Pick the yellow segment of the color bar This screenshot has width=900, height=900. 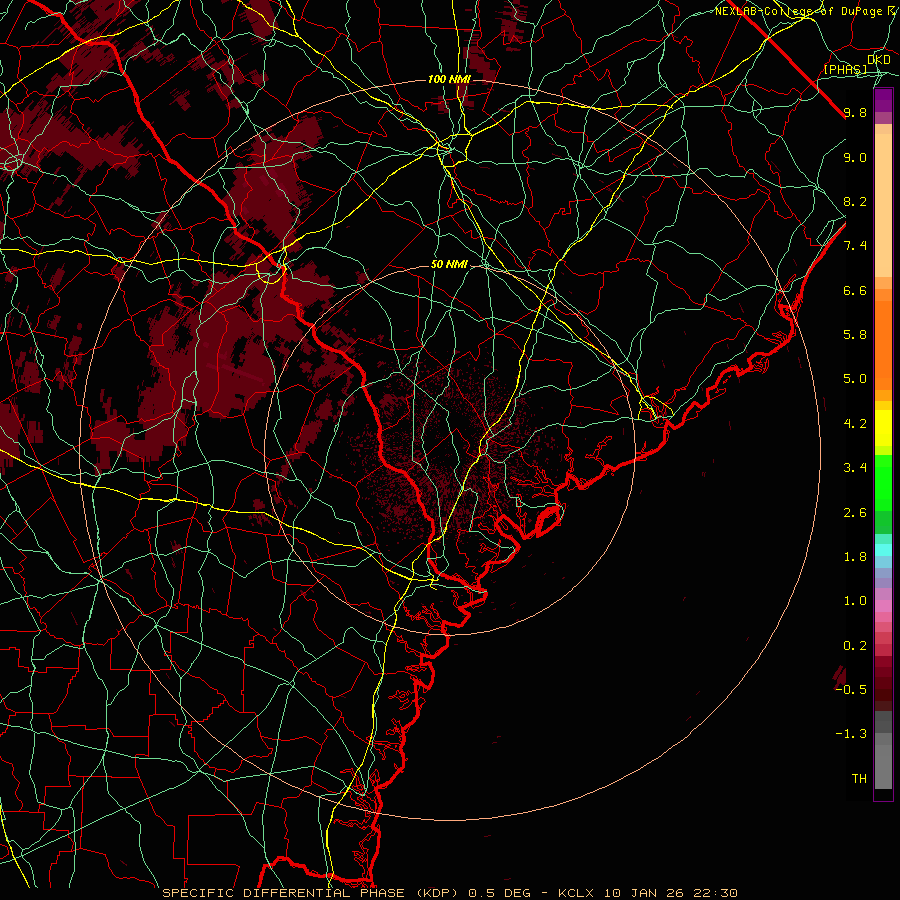(883, 428)
